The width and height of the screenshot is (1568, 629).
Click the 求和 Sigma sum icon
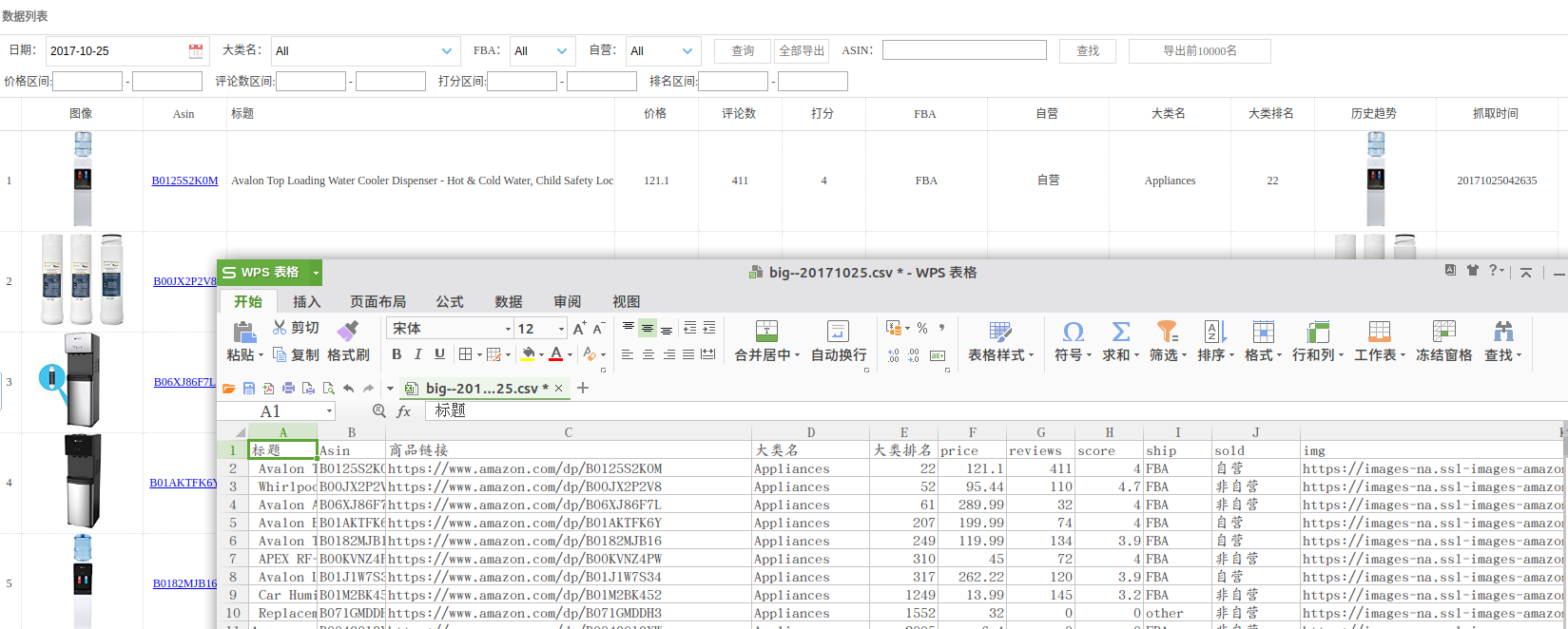[x=1121, y=333]
